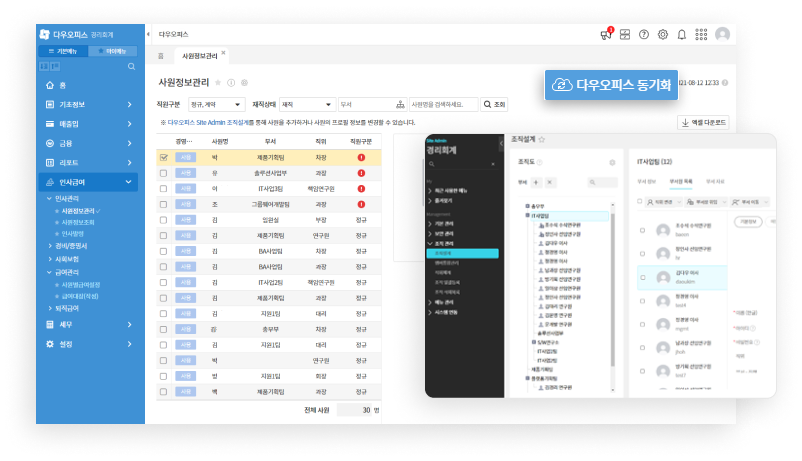
Task: Click the server switch icon in header
Action: point(625,34)
